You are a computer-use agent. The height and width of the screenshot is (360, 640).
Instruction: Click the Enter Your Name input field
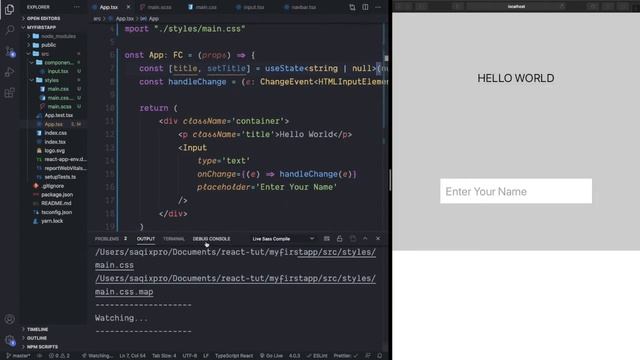click(516, 191)
